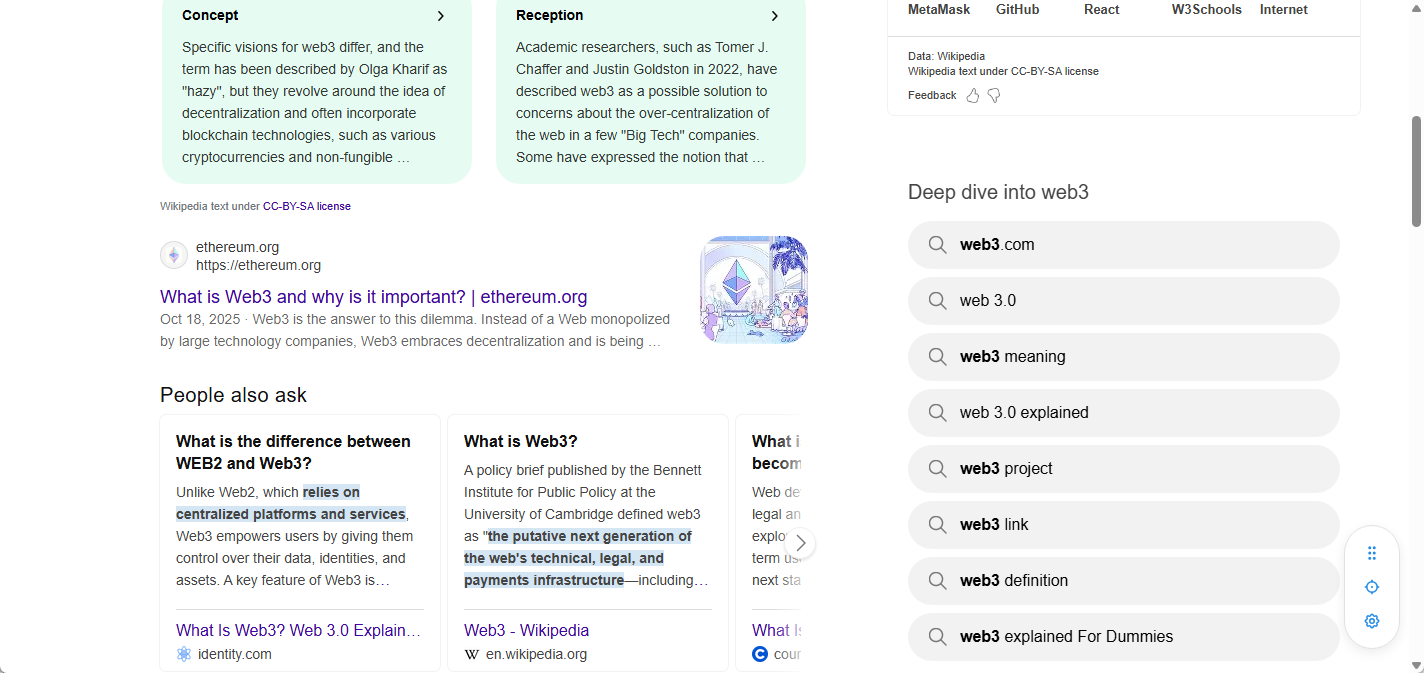The height and width of the screenshot is (673, 1424).
Task: Click the identity.com atom favicon
Action: [x=184, y=654]
